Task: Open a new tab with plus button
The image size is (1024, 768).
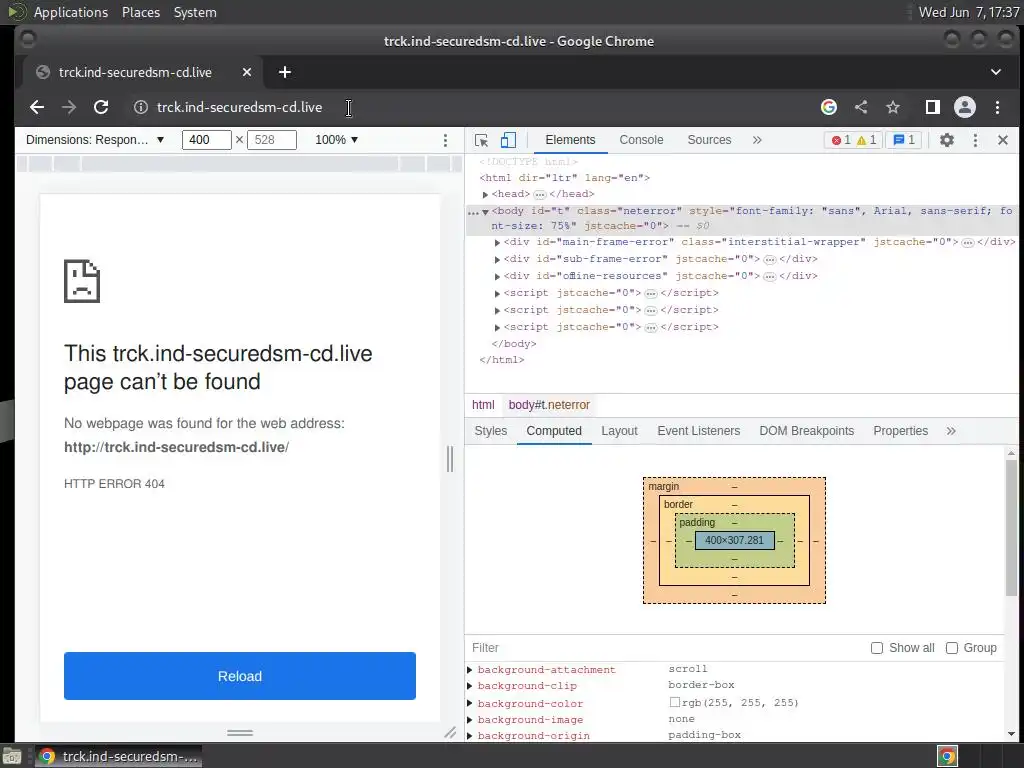Action: coord(285,72)
